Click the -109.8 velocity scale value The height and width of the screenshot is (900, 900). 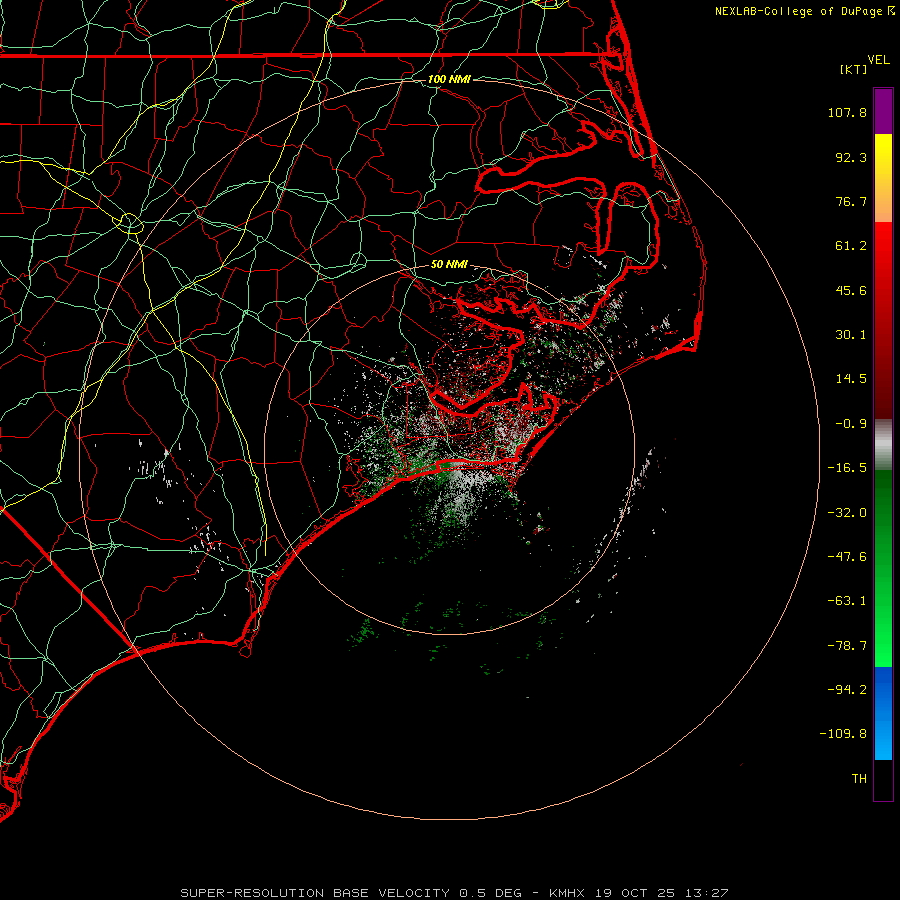tap(844, 734)
